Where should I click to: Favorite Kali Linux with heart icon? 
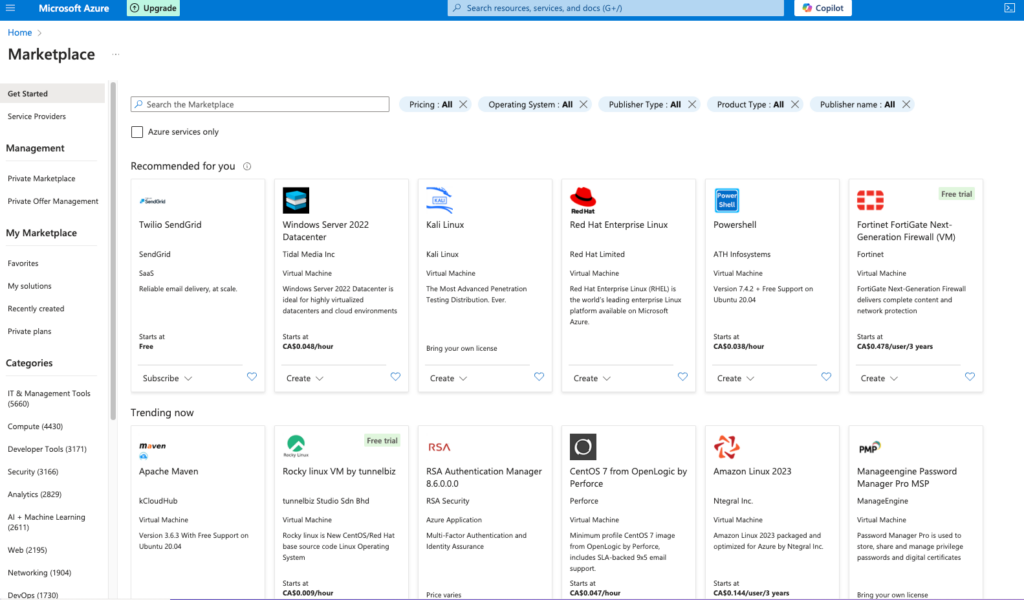(539, 377)
